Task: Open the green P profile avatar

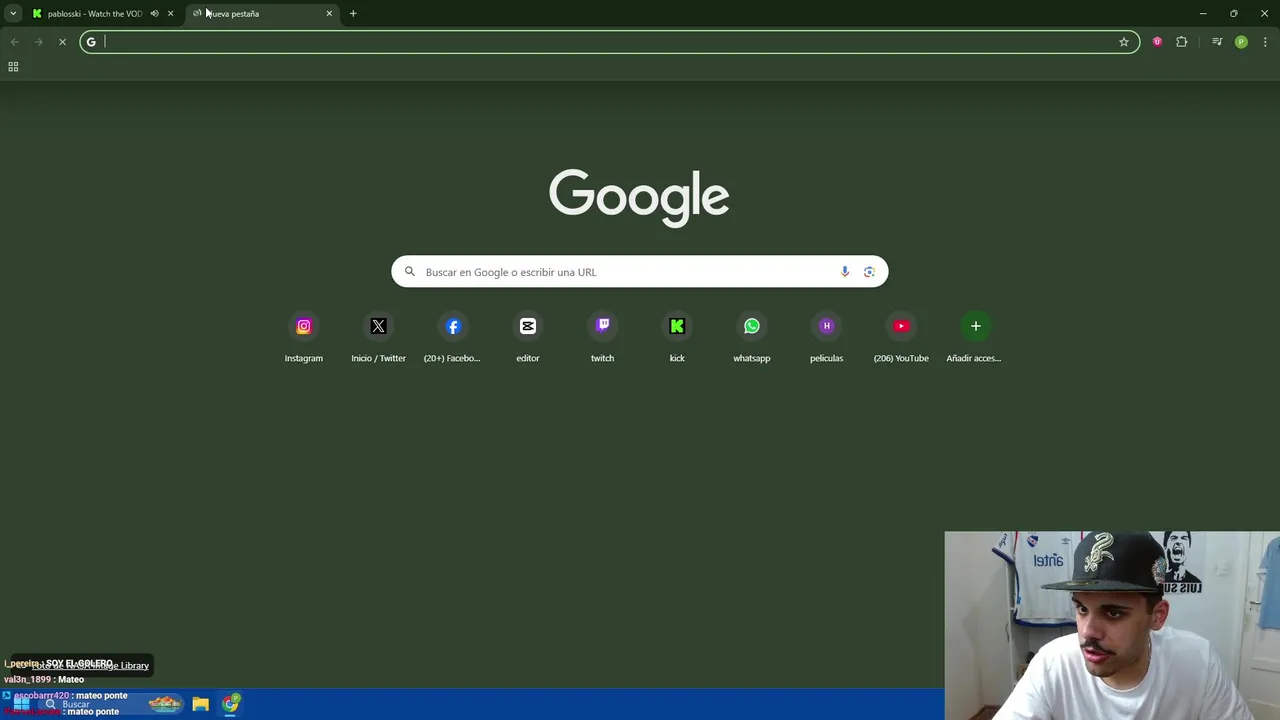Action: click(x=1241, y=42)
